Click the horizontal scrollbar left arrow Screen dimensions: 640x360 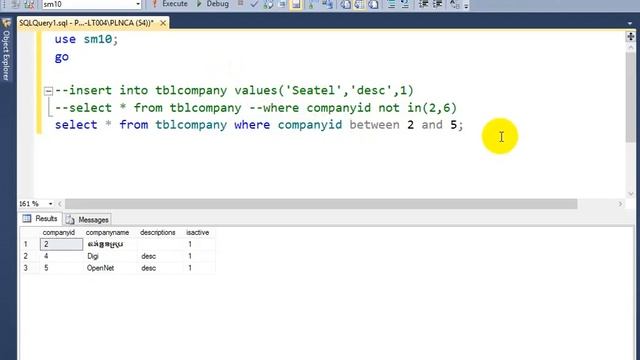tap(60, 203)
